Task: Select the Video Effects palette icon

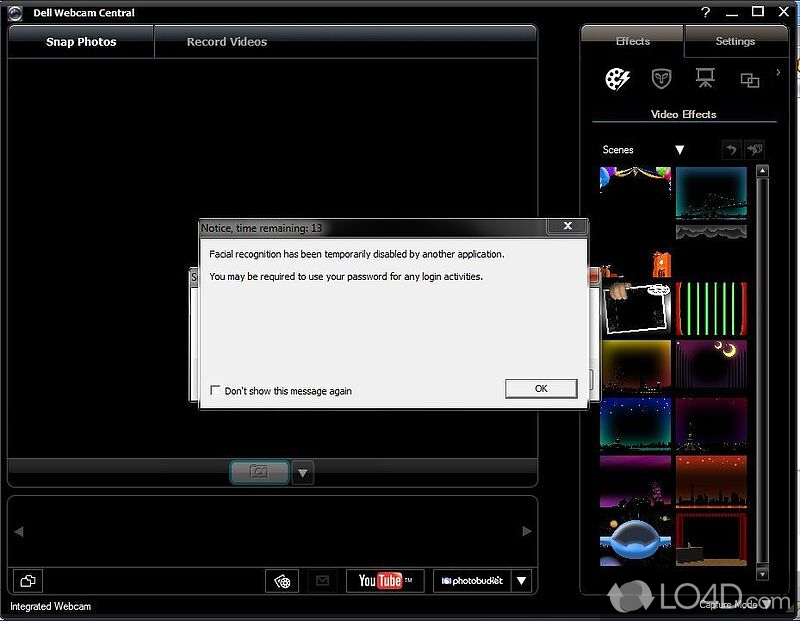Action: coord(618,80)
